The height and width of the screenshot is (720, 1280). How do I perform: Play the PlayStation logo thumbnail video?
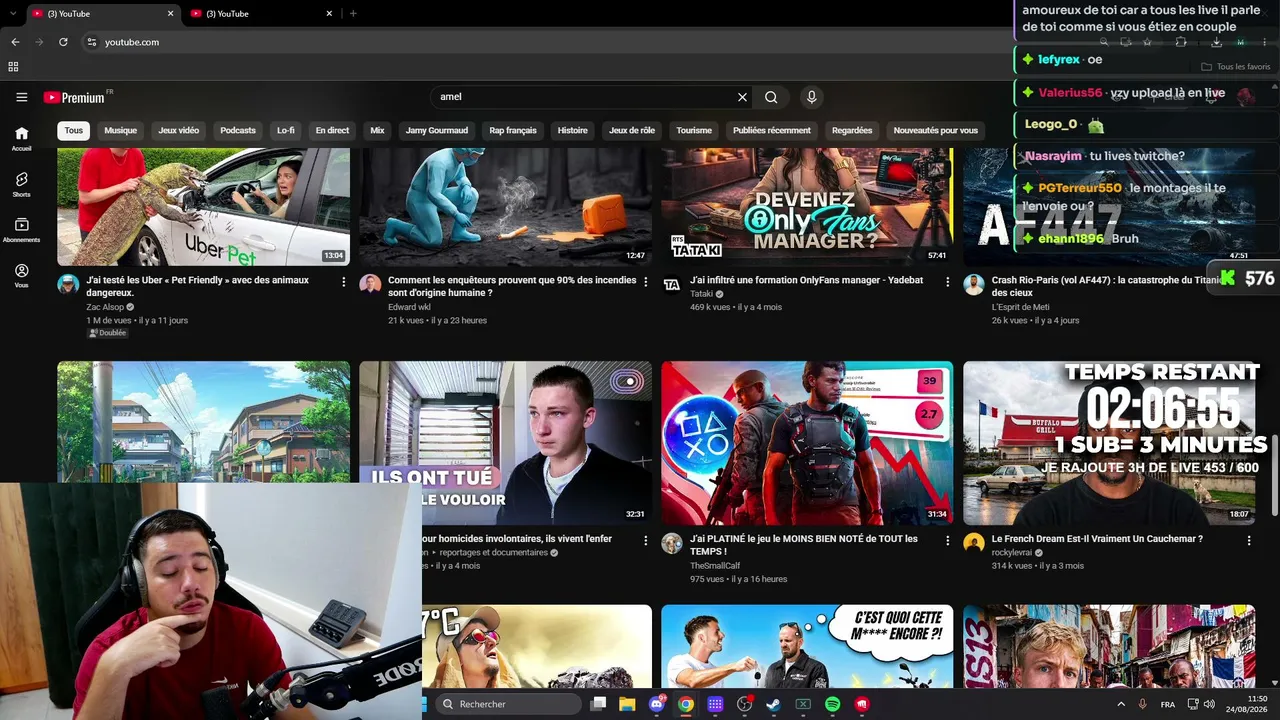pyautogui.click(x=807, y=443)
